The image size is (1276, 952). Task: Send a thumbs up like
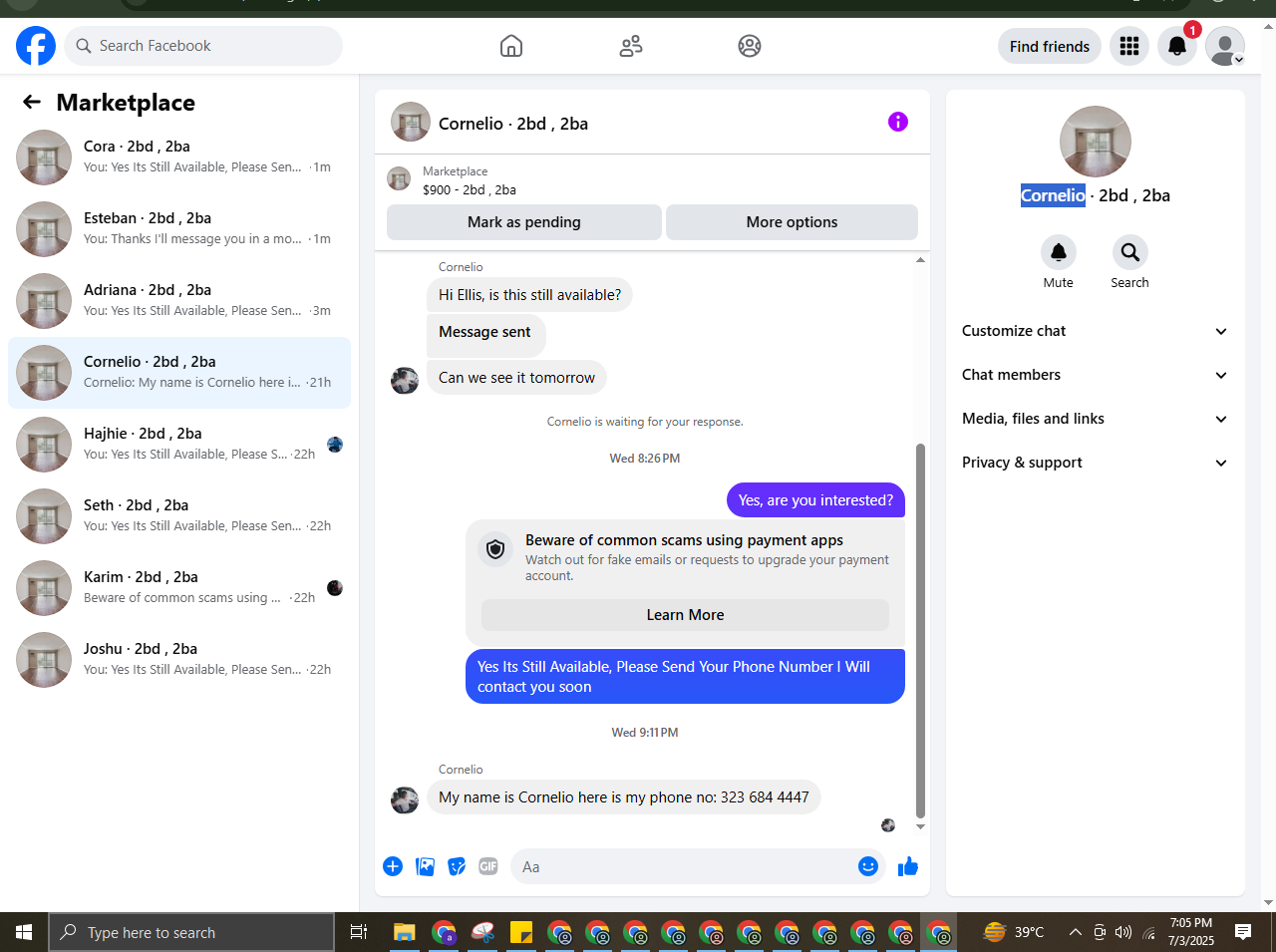[908, 866]
